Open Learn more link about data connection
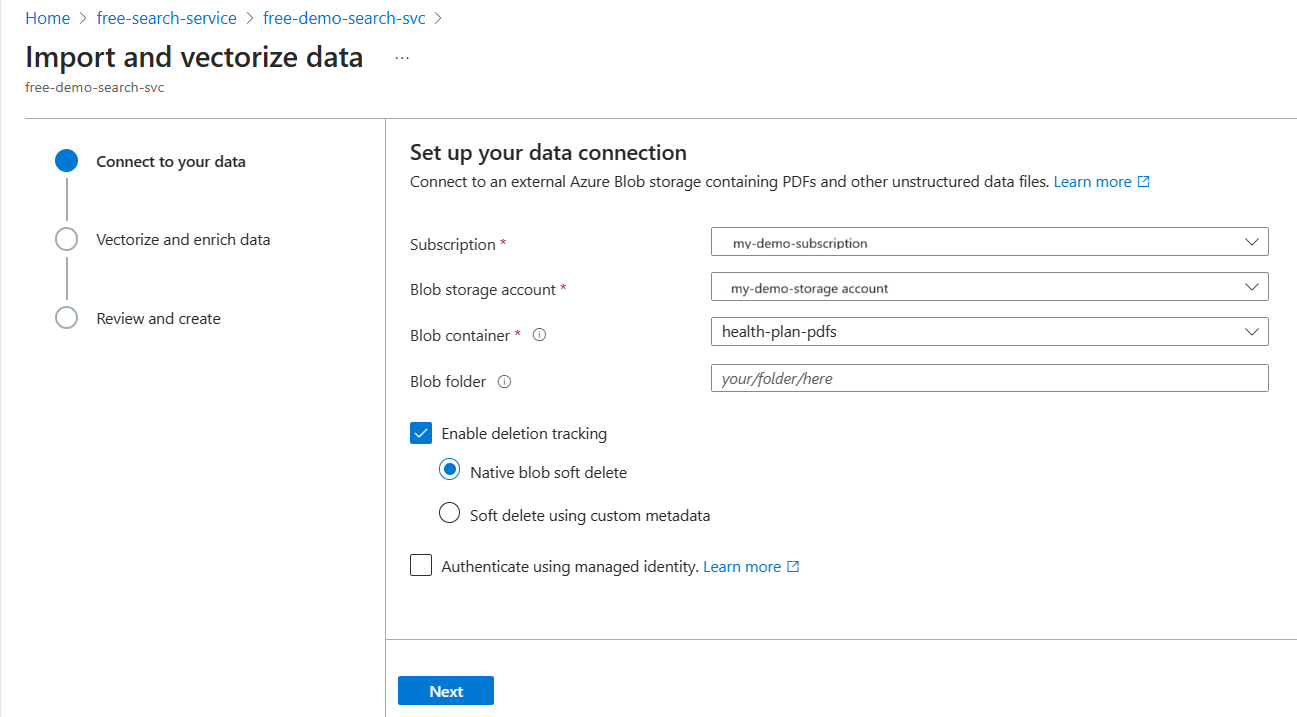 coord(1092,182)
